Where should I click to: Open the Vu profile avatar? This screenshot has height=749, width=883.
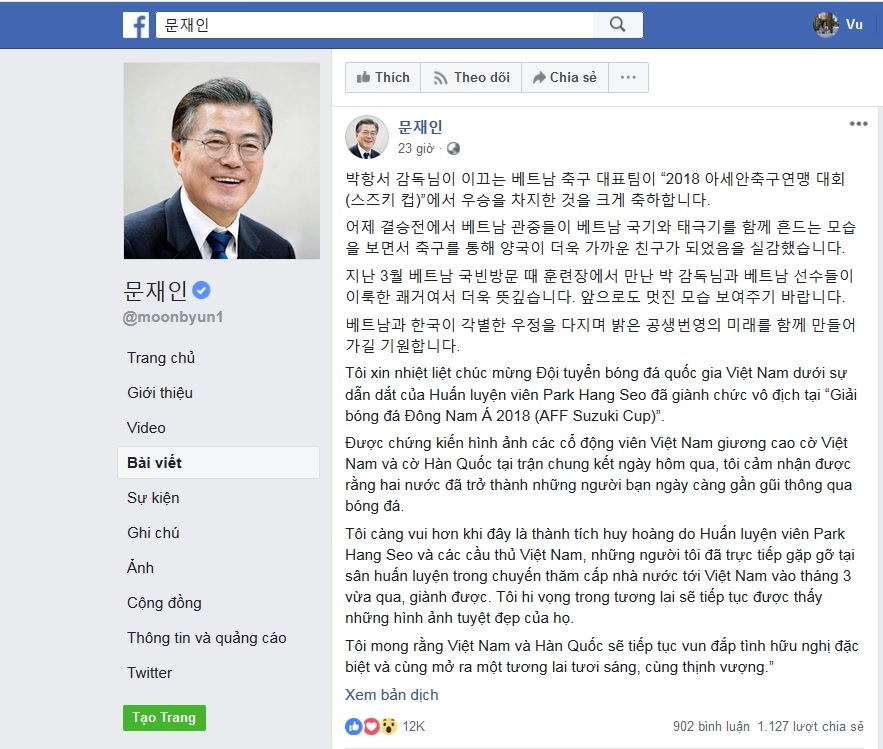point(826,24)
